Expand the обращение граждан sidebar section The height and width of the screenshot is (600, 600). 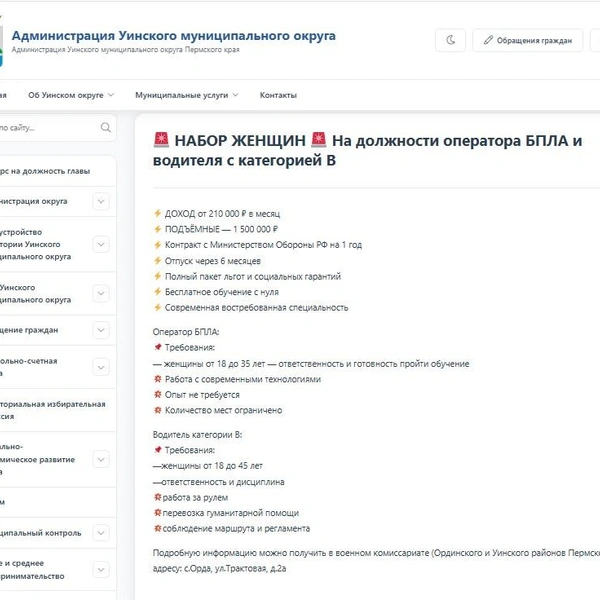101,330
